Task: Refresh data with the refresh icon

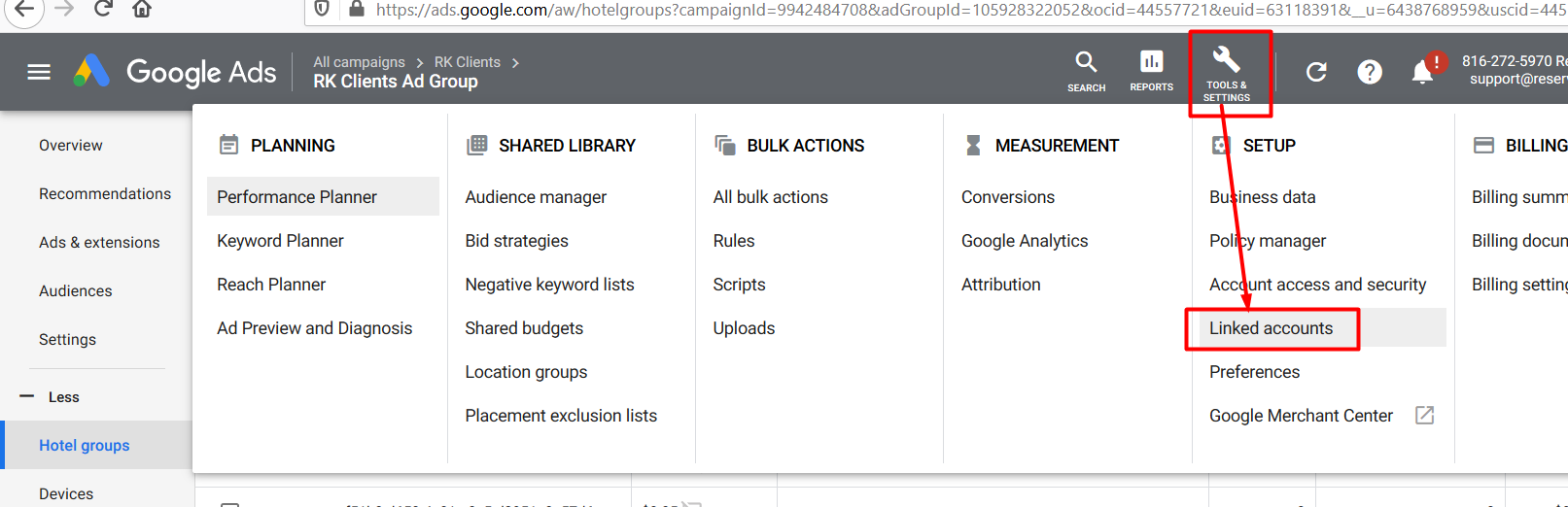Action: pyautogui.click(x=1316, y=72)
